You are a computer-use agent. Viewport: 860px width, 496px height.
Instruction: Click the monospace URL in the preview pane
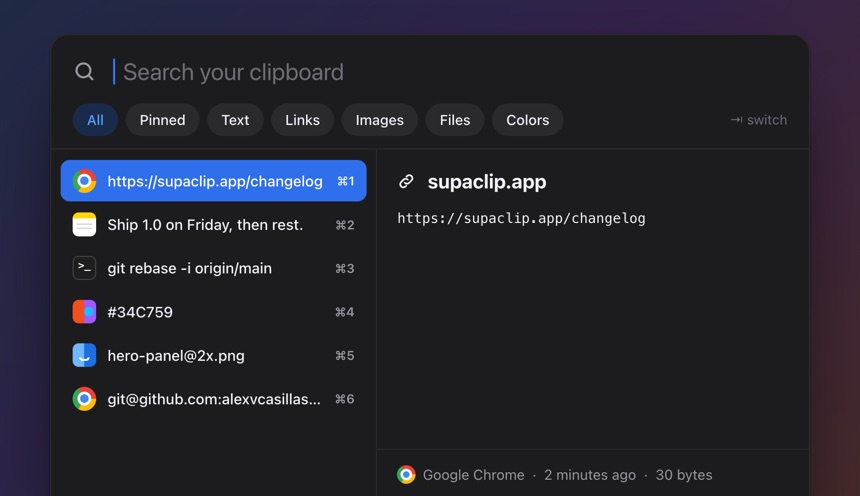click(522, 218)
